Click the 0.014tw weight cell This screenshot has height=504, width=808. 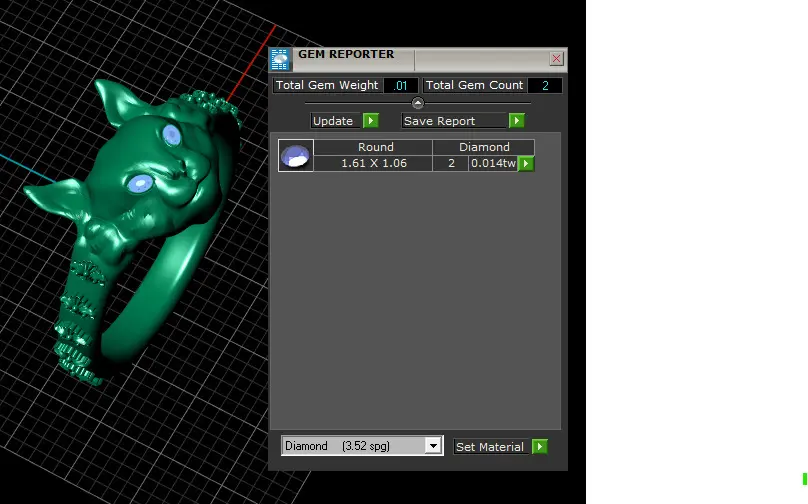tap(493, 163)
